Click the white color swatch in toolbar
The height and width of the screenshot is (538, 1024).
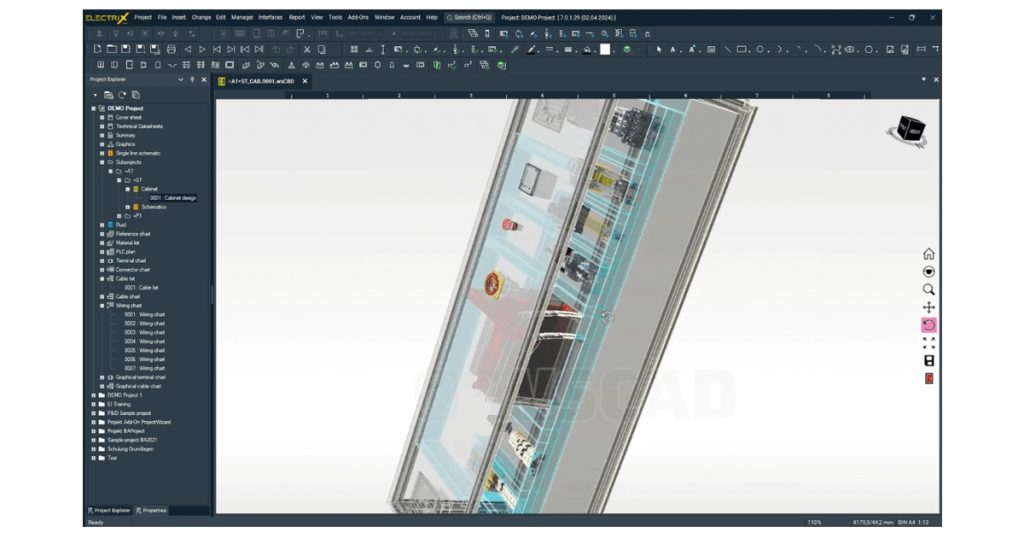[606, 49]
